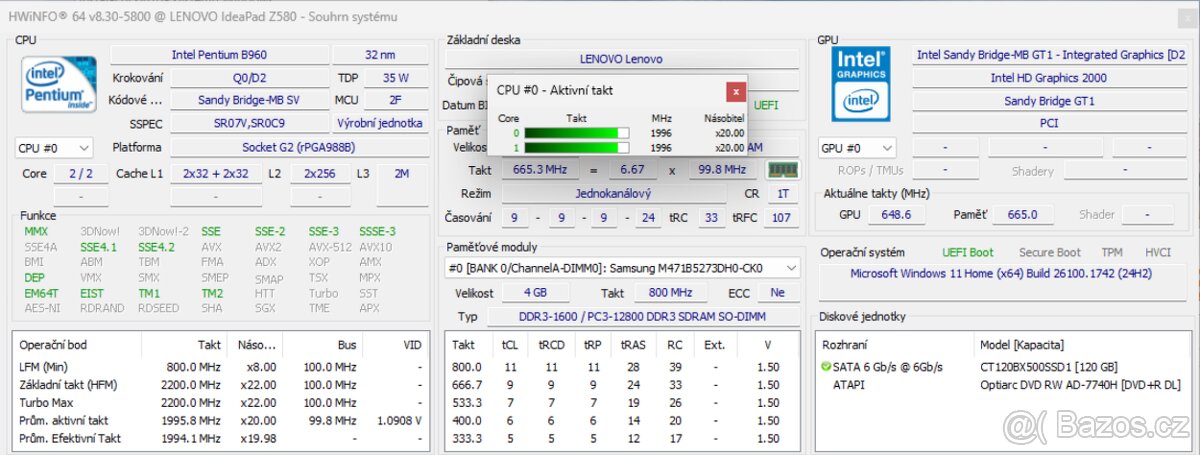Click the L3 2M value
1200x455 pixels.
pos(402,173)
